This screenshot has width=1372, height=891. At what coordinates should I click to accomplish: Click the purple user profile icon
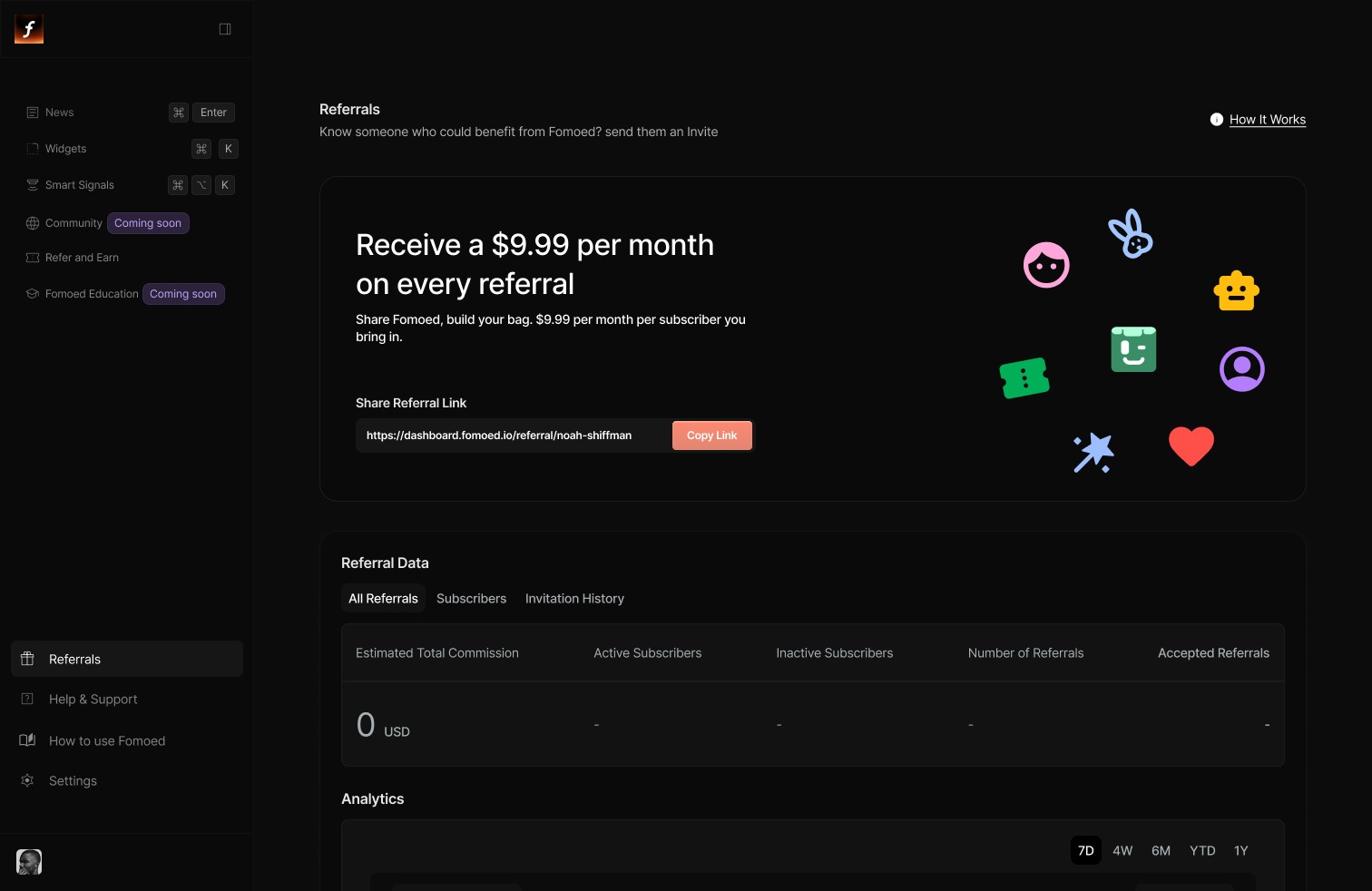1242,369
